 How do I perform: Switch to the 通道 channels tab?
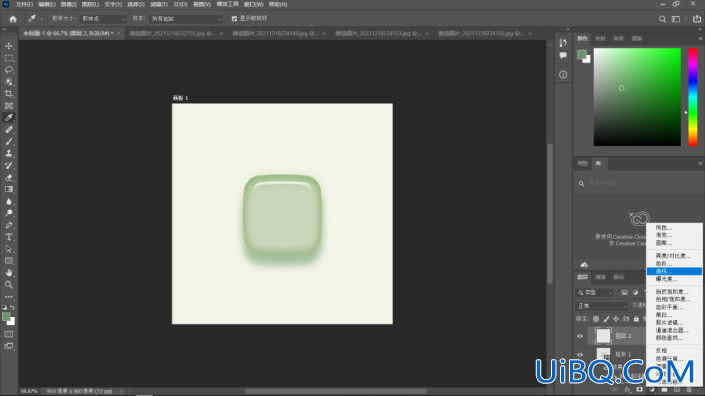[600, 277]
